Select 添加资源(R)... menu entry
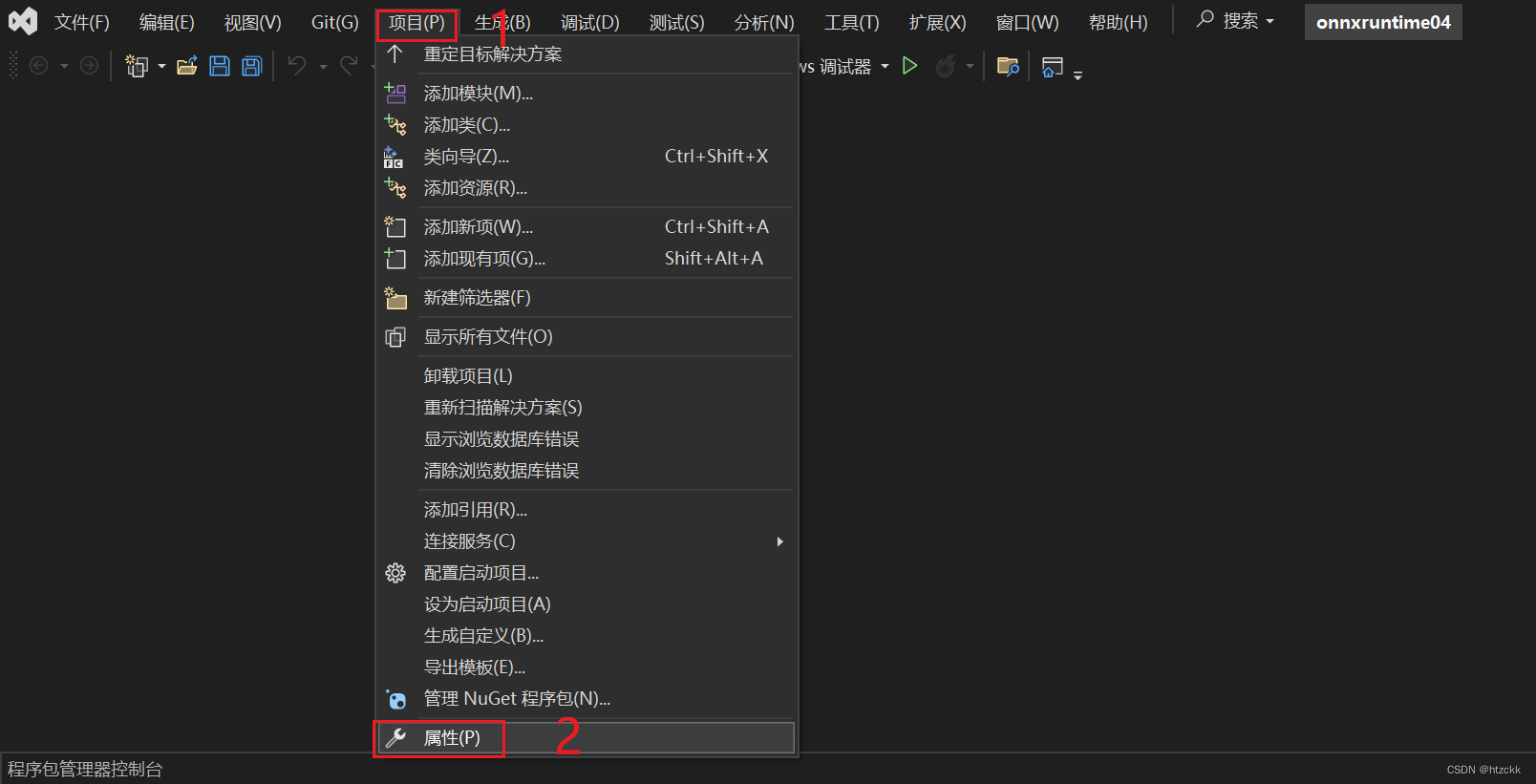 point(586,188)
